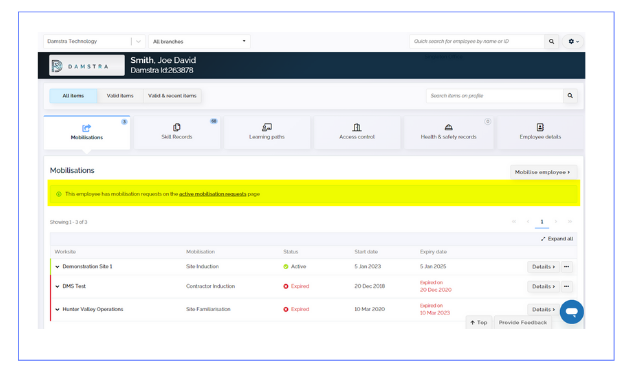Switch to Valid items filter
633x379 pixels.
(120, 96)
